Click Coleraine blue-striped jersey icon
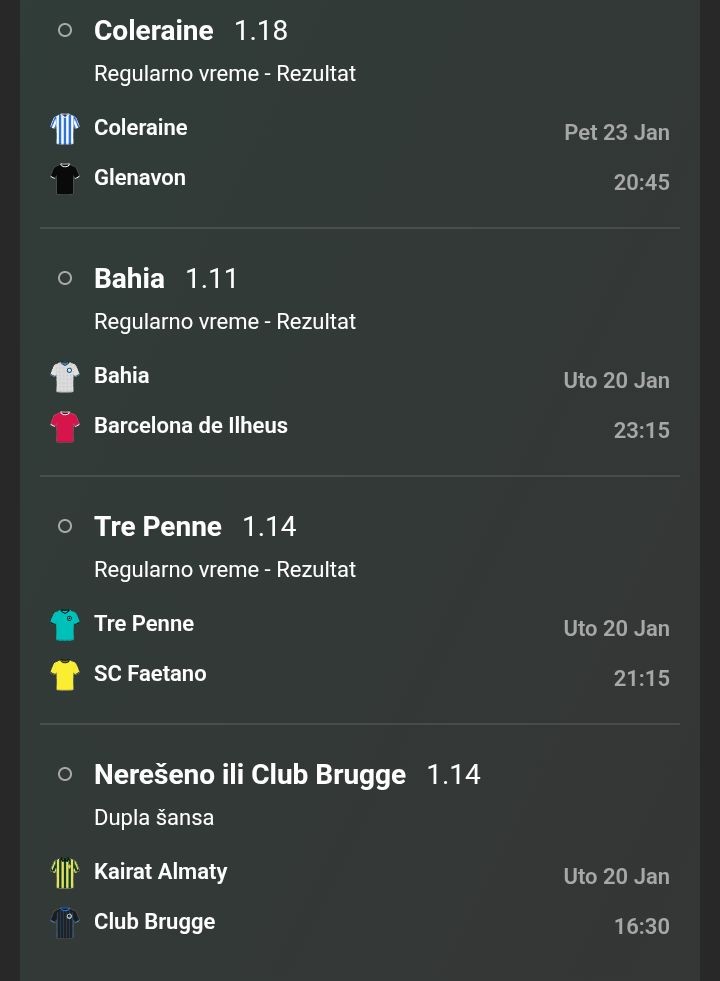720x981 pixels. pos(65,129)
